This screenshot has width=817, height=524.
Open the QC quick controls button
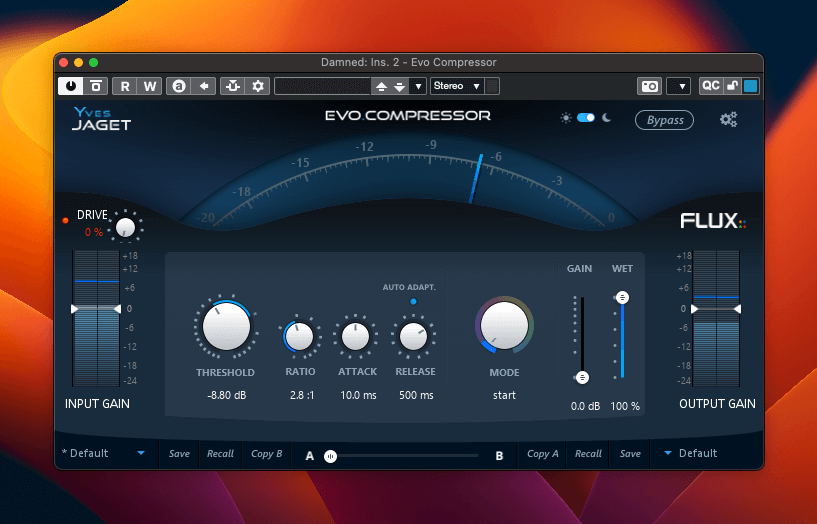pyautogui.click(x=711, y=86)
